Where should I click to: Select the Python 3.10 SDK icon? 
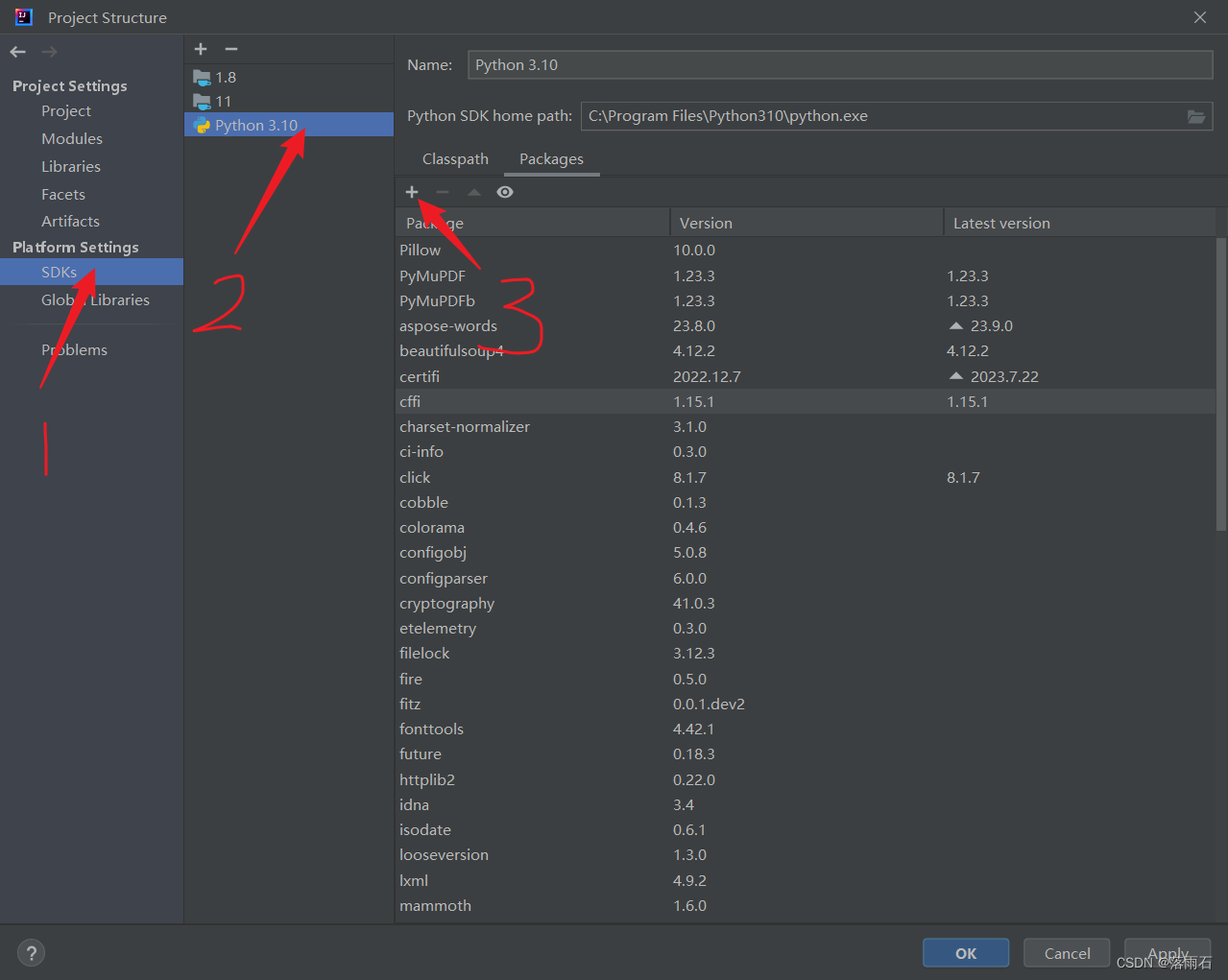pos(200,124)
